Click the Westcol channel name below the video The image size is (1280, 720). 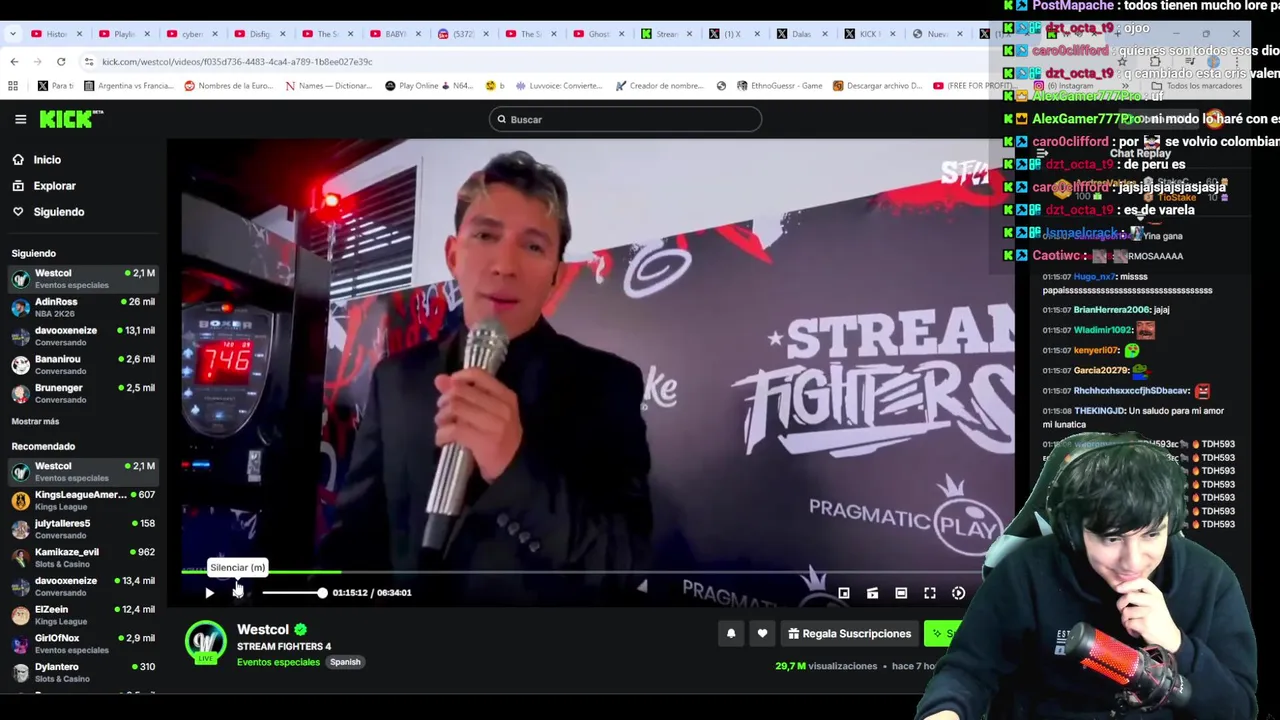[x=263, y=629]
